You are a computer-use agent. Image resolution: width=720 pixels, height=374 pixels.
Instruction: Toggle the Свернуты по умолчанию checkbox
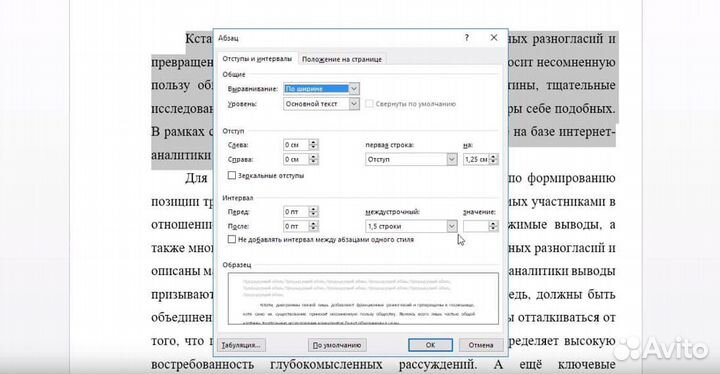pyautogui.click(x=369, y=104)
